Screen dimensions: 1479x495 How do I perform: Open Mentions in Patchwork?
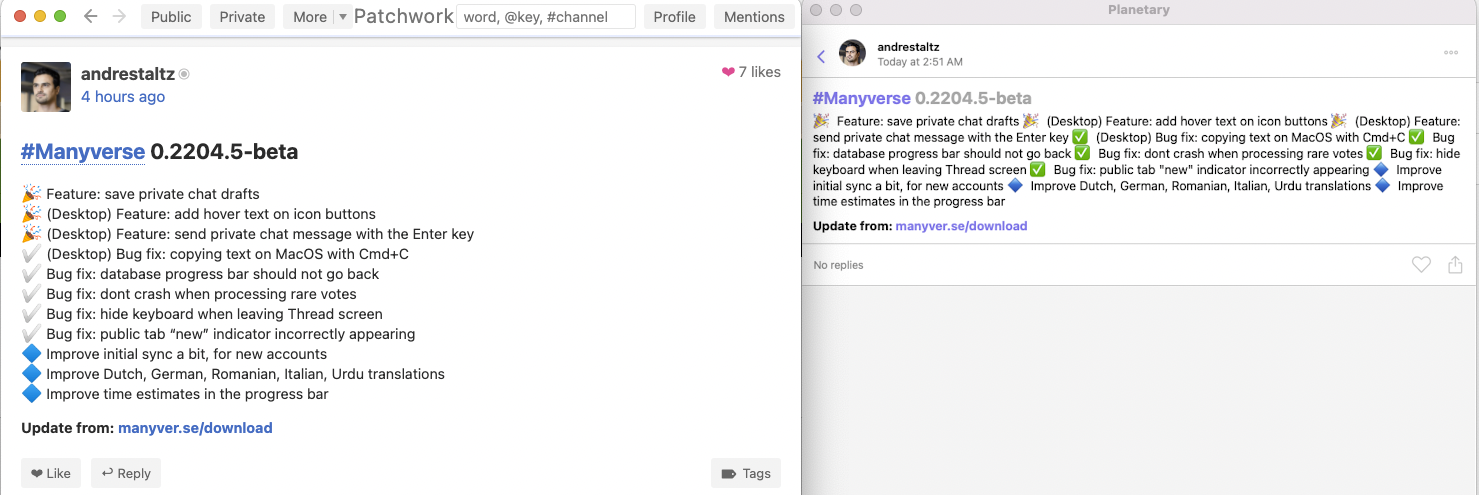(754, 17)
